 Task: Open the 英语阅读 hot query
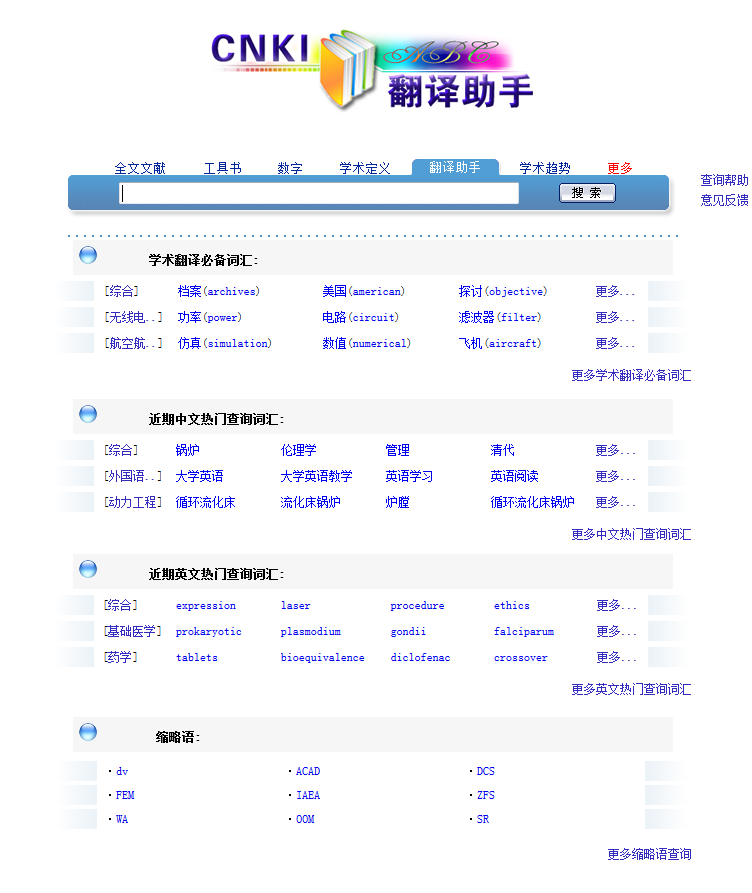(x=514, y=476)
